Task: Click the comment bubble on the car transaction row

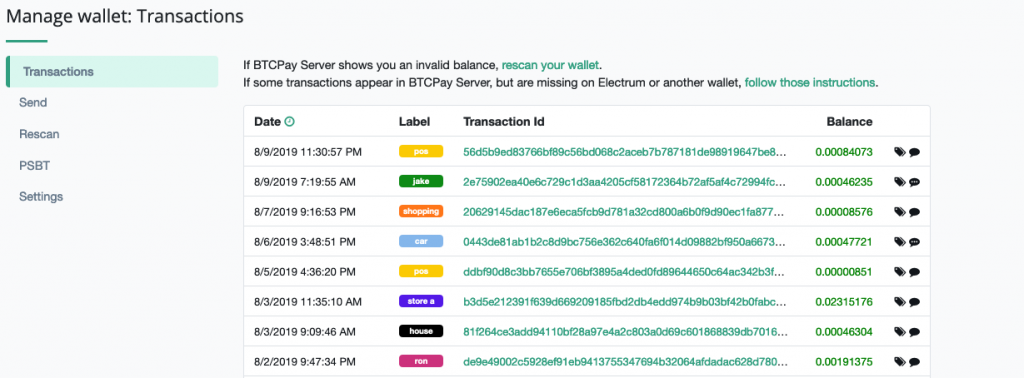Action: (x=914, y=242)
